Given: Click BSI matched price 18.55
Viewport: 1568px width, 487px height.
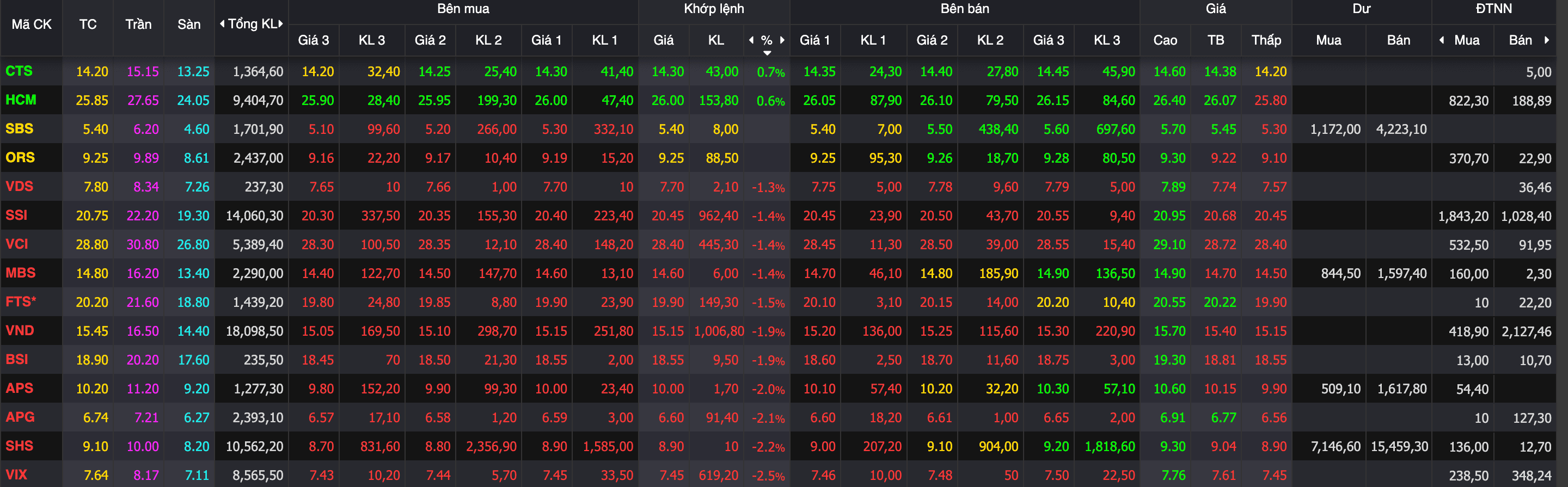Looking at the screenshot, I should (x=667, y=360).
